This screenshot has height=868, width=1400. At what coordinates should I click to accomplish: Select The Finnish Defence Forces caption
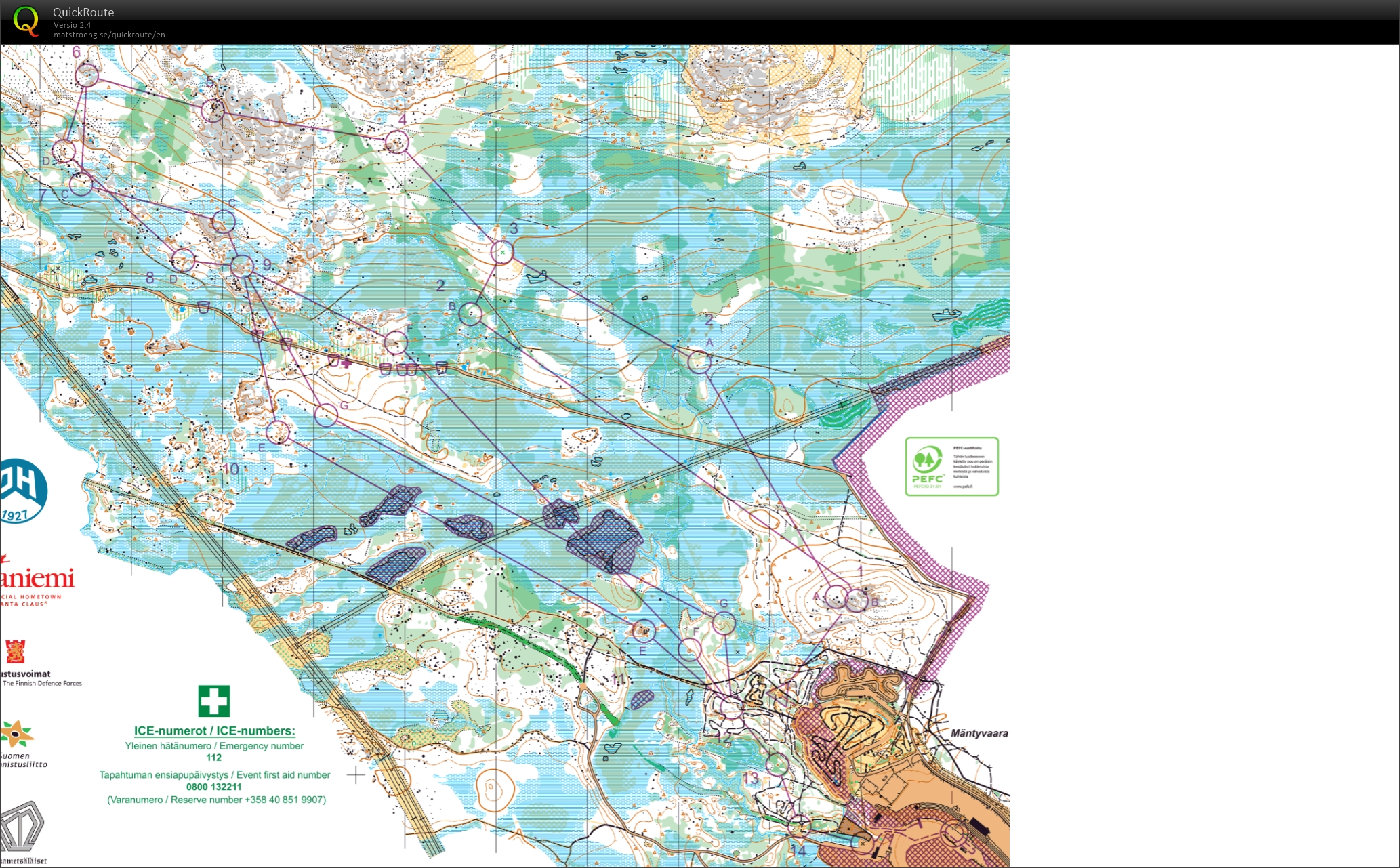[42, 684]
